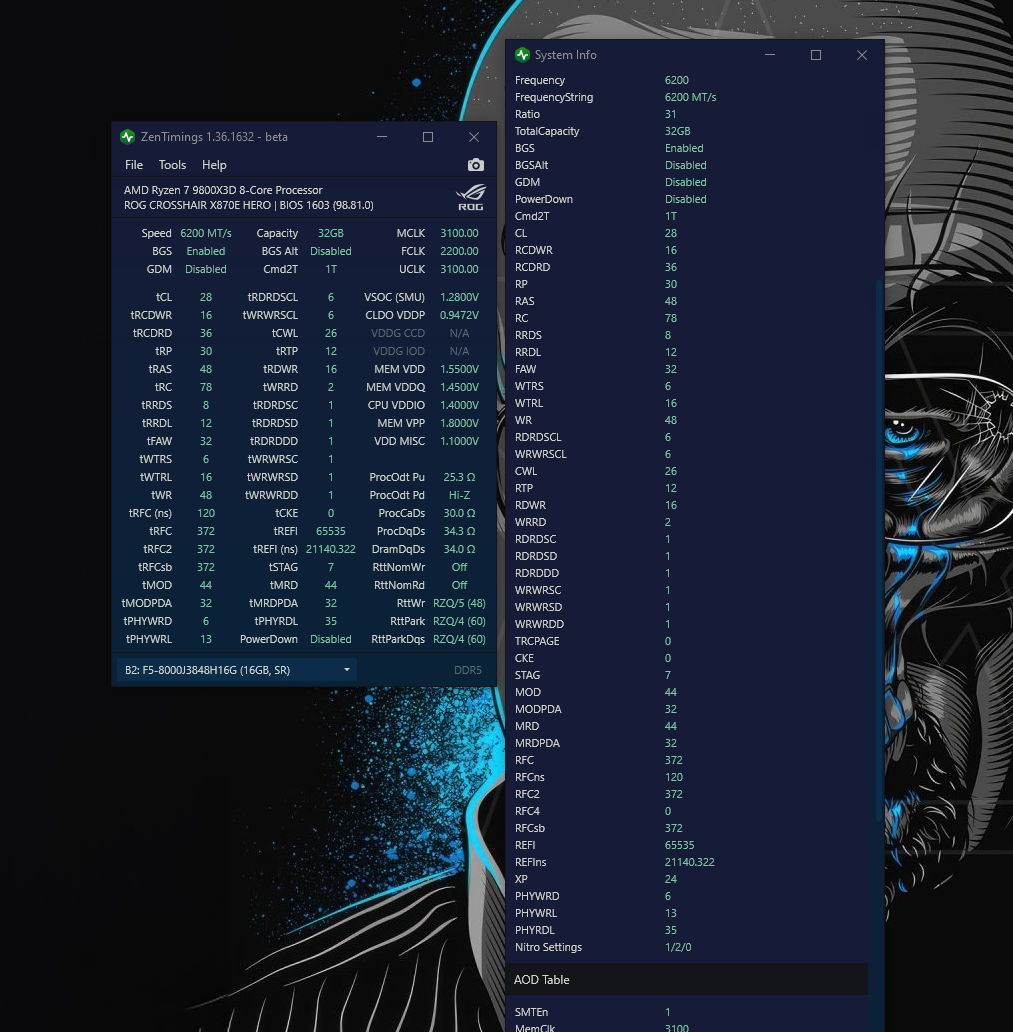
Task: Click the tRCDRD value 36 in ZenTimings
Action: (206, 333)
